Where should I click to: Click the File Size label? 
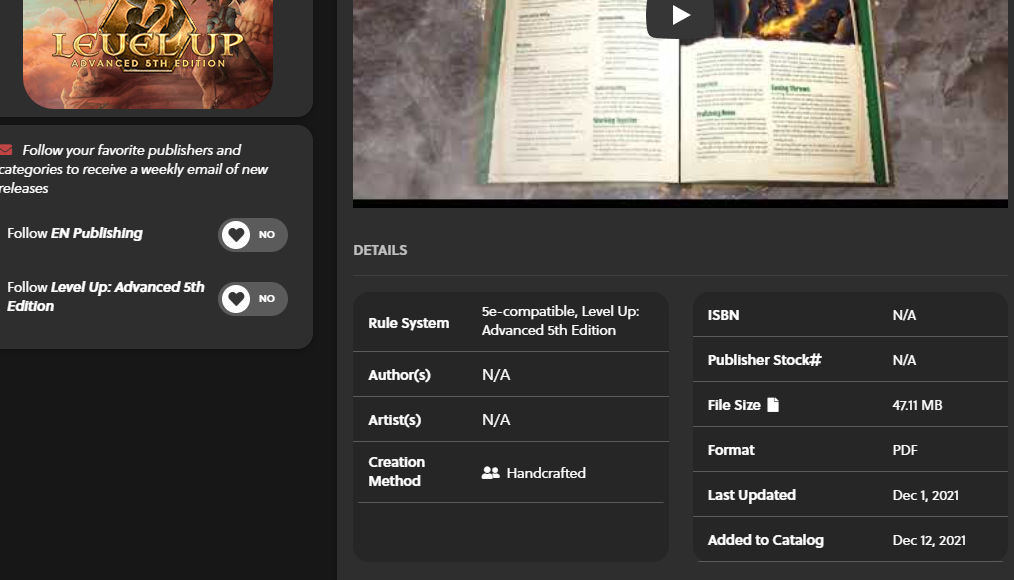[x=734, y=405]
